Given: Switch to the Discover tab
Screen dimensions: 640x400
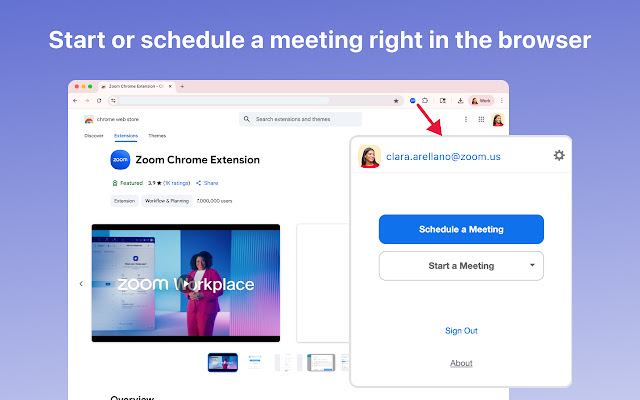Looking at the screenshot, I should [x=94, y=136].
